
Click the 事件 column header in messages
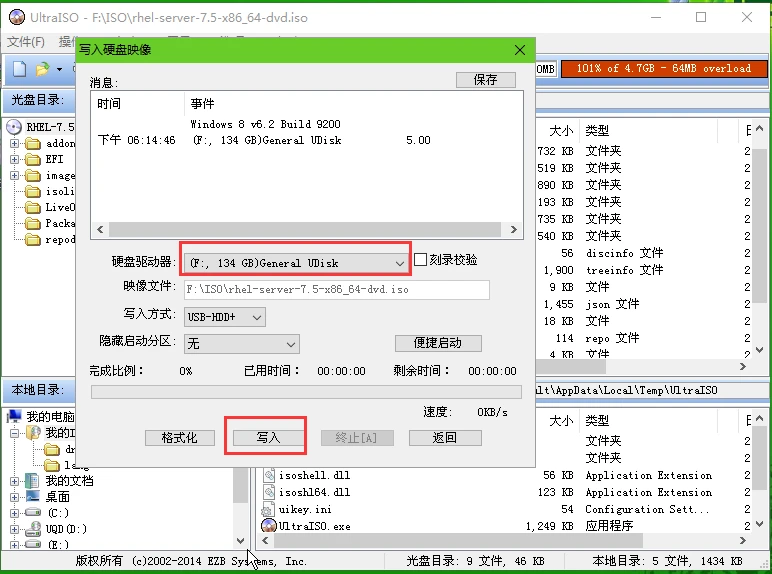202,103
